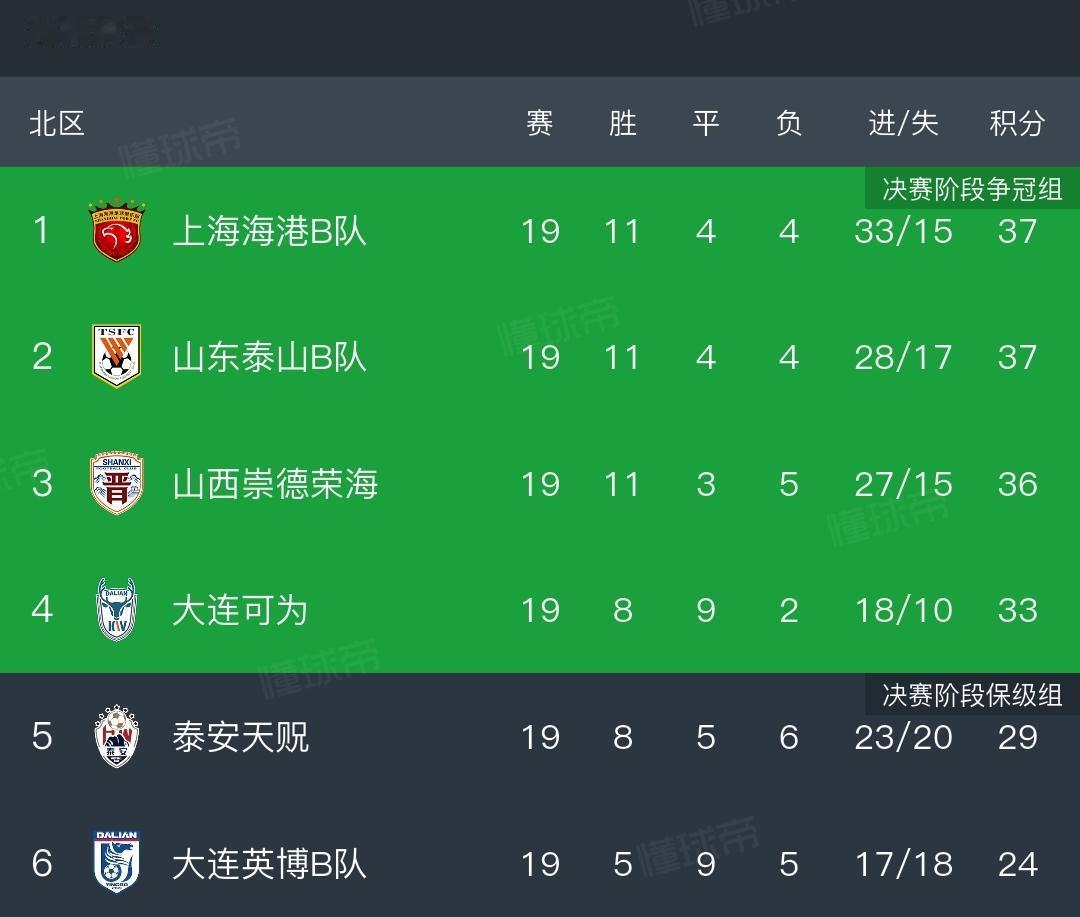Viewport: 1080px width, 917px height.
Task: Click the Dalian Yingbo B team crest
Action: click(116, 862)
